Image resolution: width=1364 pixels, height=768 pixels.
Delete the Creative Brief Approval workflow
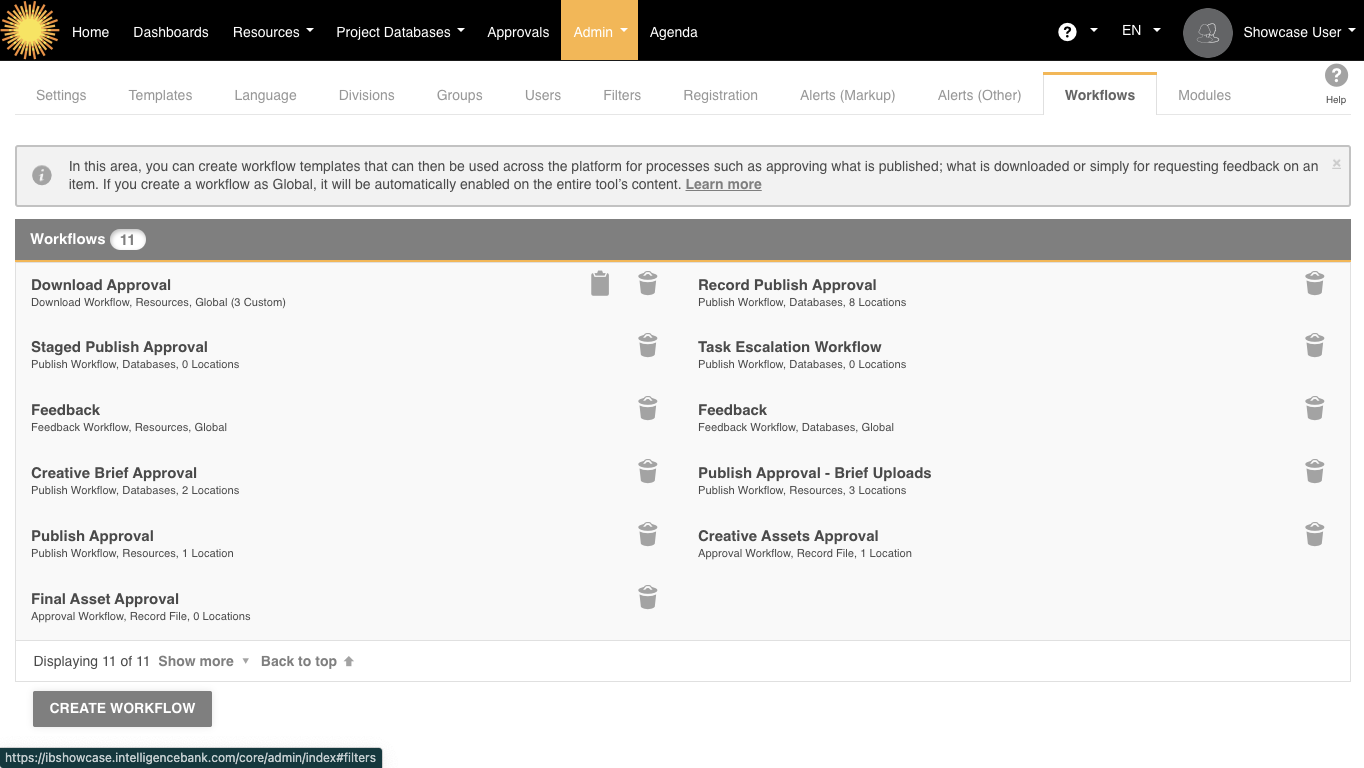pyautogui.click(x=648, y=472)
